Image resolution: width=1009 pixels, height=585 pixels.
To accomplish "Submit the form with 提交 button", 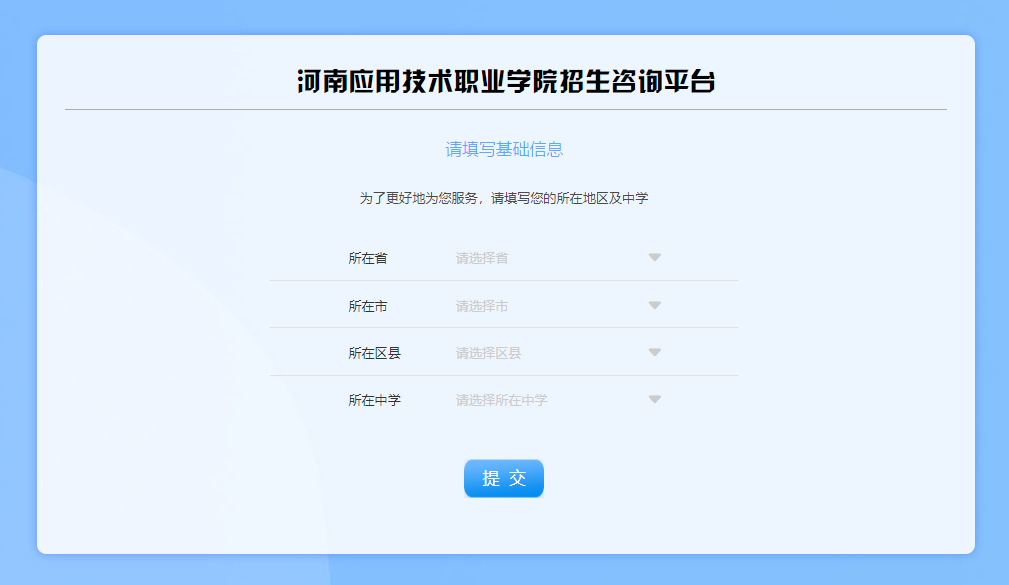I will pos(504,478).
